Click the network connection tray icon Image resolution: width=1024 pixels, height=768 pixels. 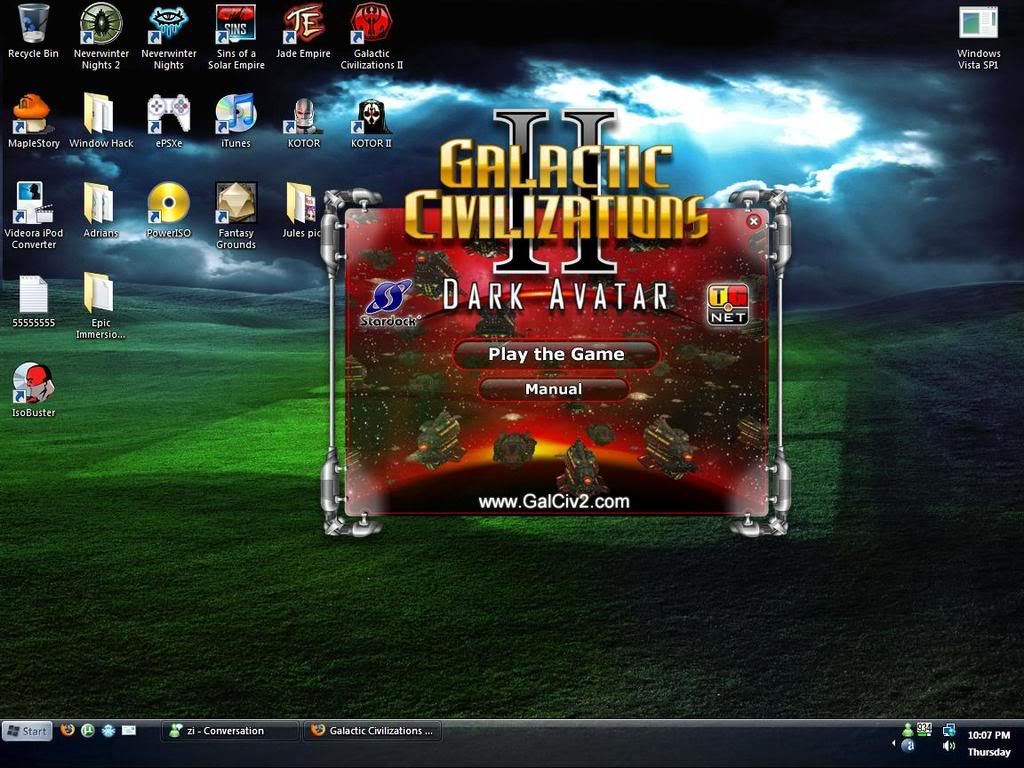[949, 729]
